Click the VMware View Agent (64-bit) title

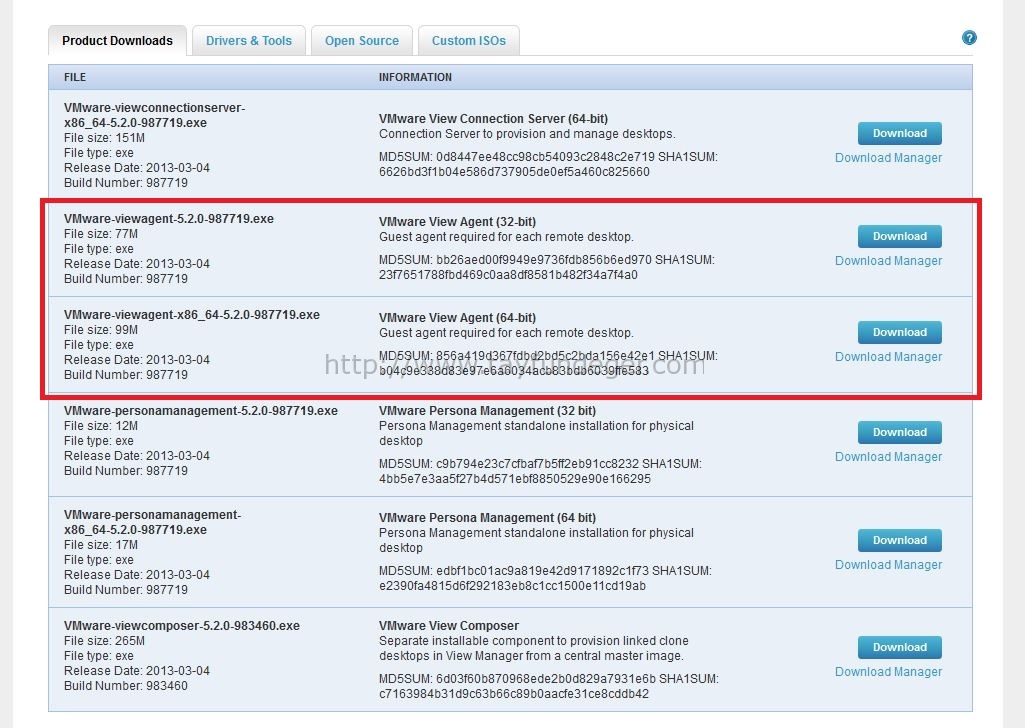click(x=457, y=318)
